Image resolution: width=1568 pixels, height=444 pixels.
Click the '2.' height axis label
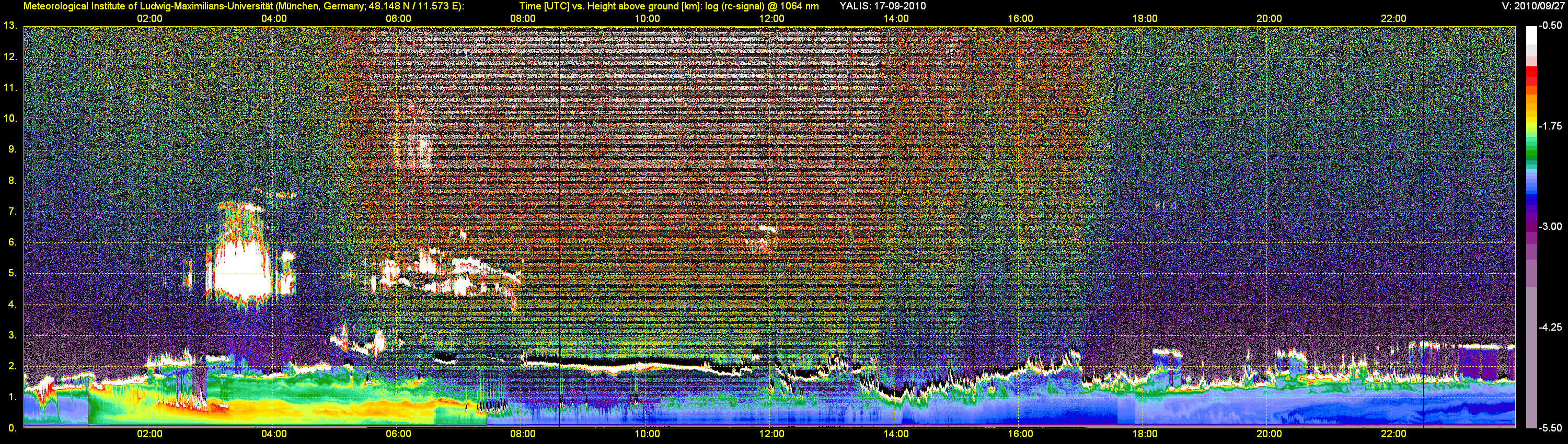pos(13,366)
